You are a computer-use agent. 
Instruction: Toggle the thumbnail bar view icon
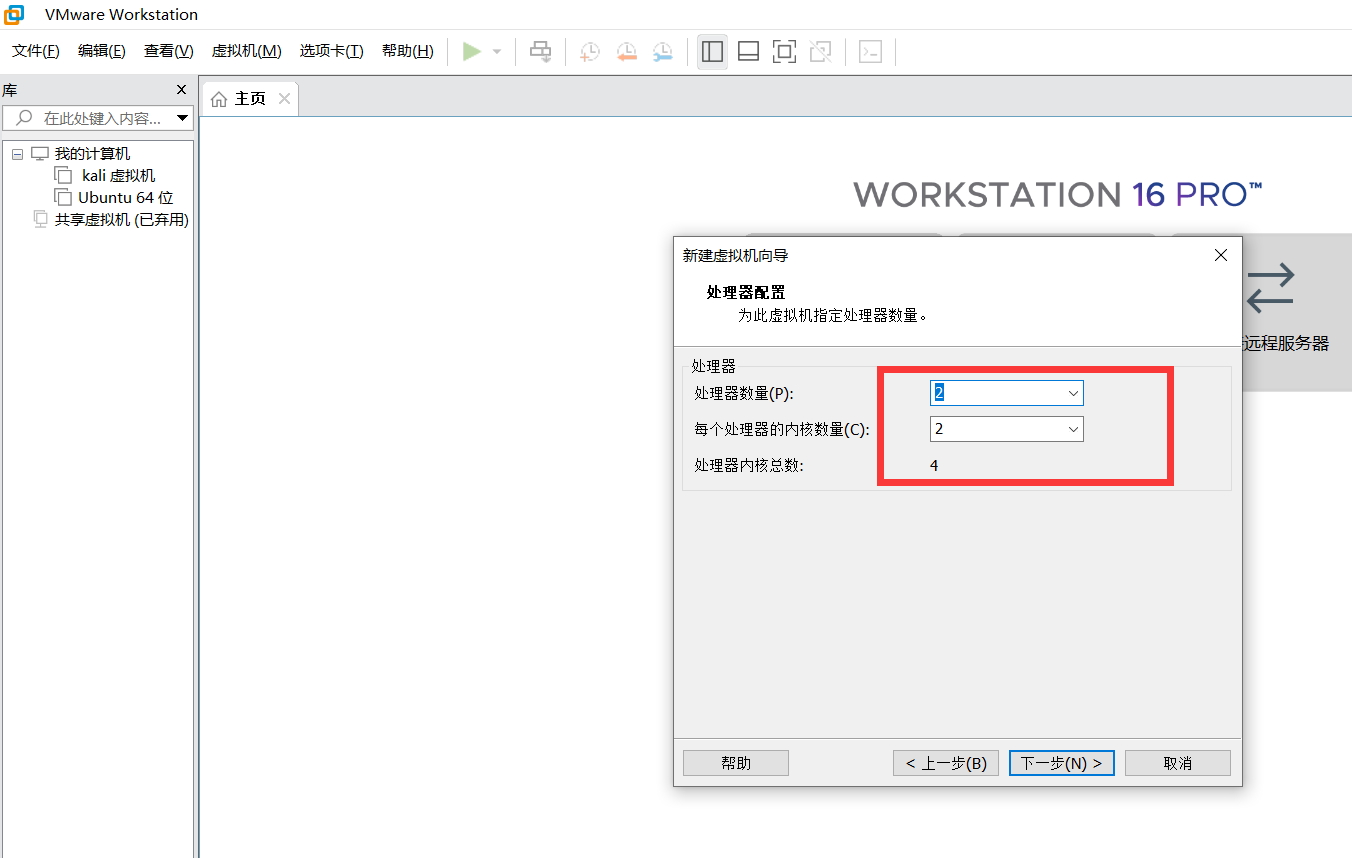click(748, 51)
